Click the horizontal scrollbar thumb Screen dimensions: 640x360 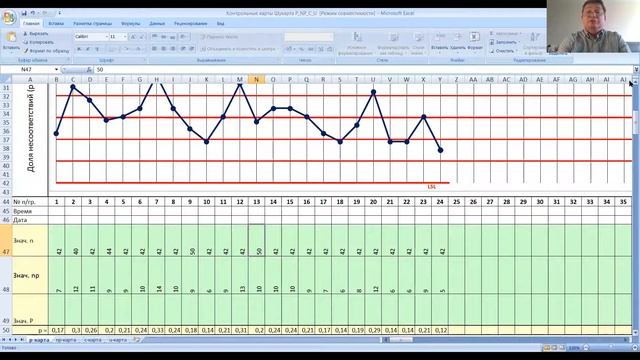[x=400, y=340]
